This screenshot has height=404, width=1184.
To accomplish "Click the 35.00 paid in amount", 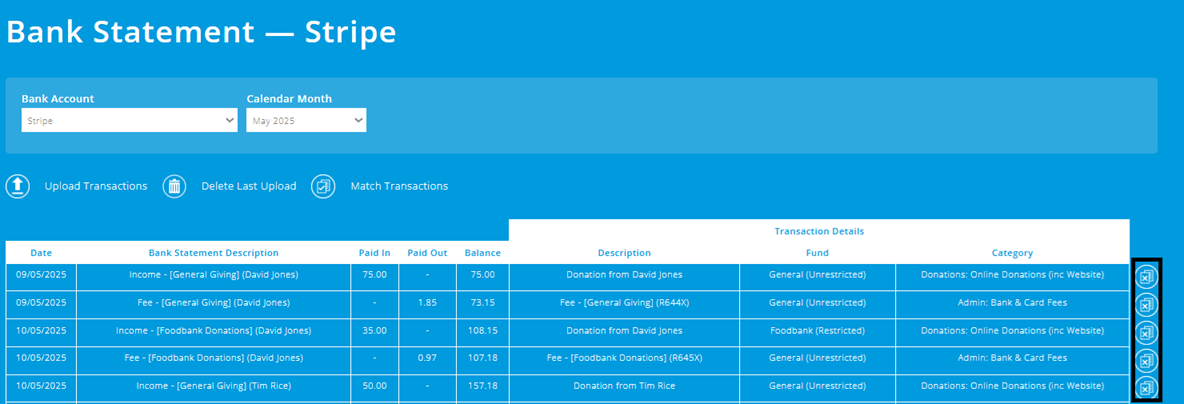I will pos(375,331).
